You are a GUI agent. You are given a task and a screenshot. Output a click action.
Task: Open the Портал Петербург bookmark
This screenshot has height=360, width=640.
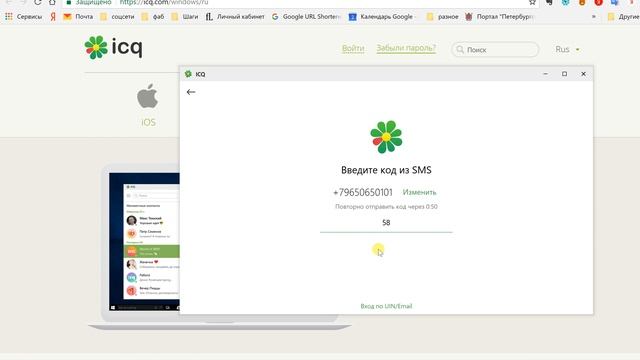[x=500, y=17]
